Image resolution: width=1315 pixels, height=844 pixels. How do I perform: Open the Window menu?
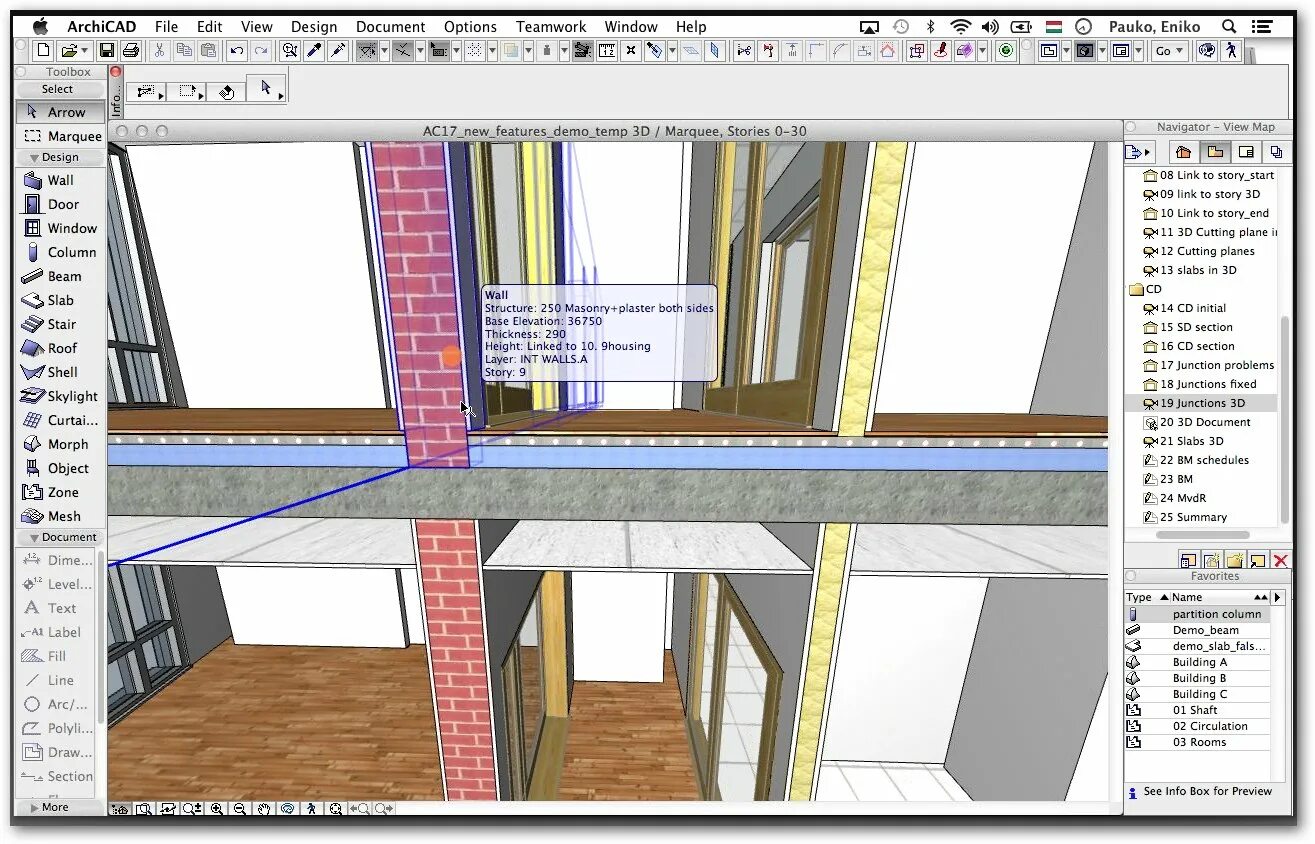(x=631, y=27)
